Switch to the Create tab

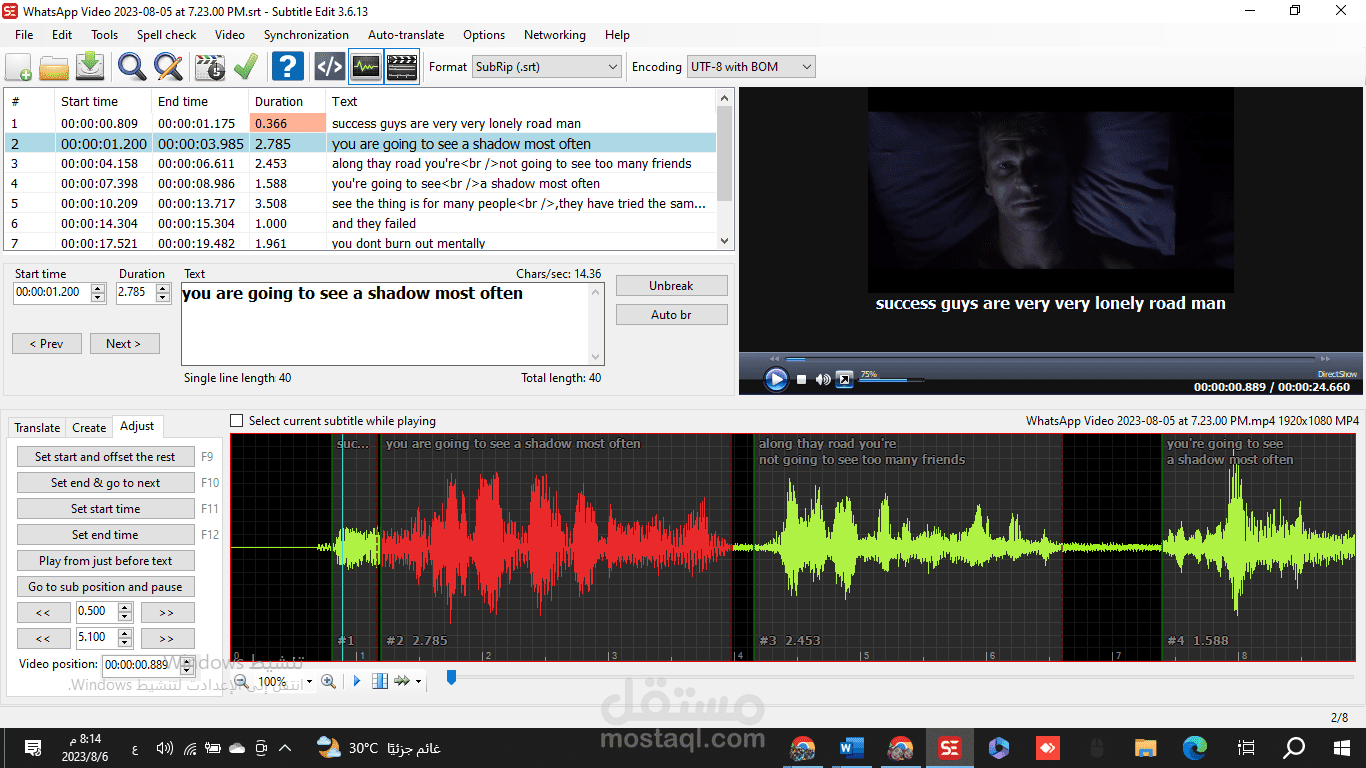tap(89, 427)
